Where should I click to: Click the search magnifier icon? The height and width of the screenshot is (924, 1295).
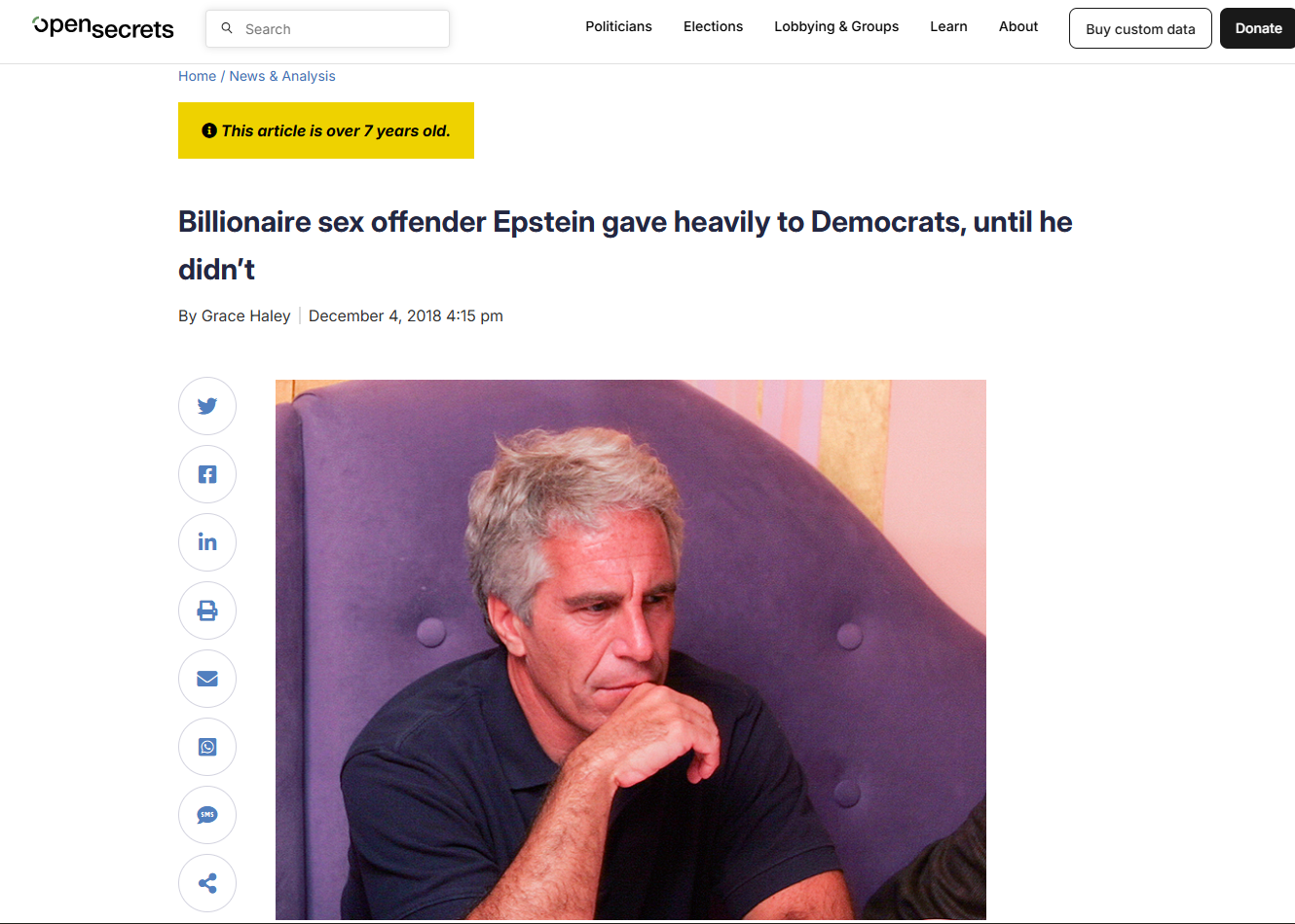point(227,28)
